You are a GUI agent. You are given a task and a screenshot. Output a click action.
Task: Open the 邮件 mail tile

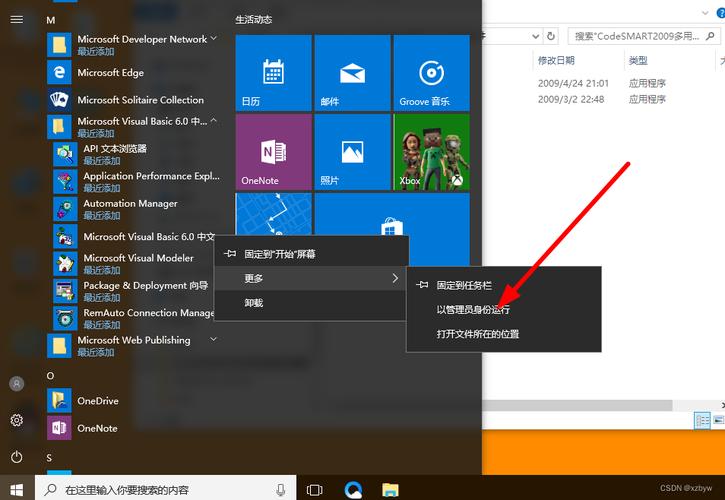[352, 73]
